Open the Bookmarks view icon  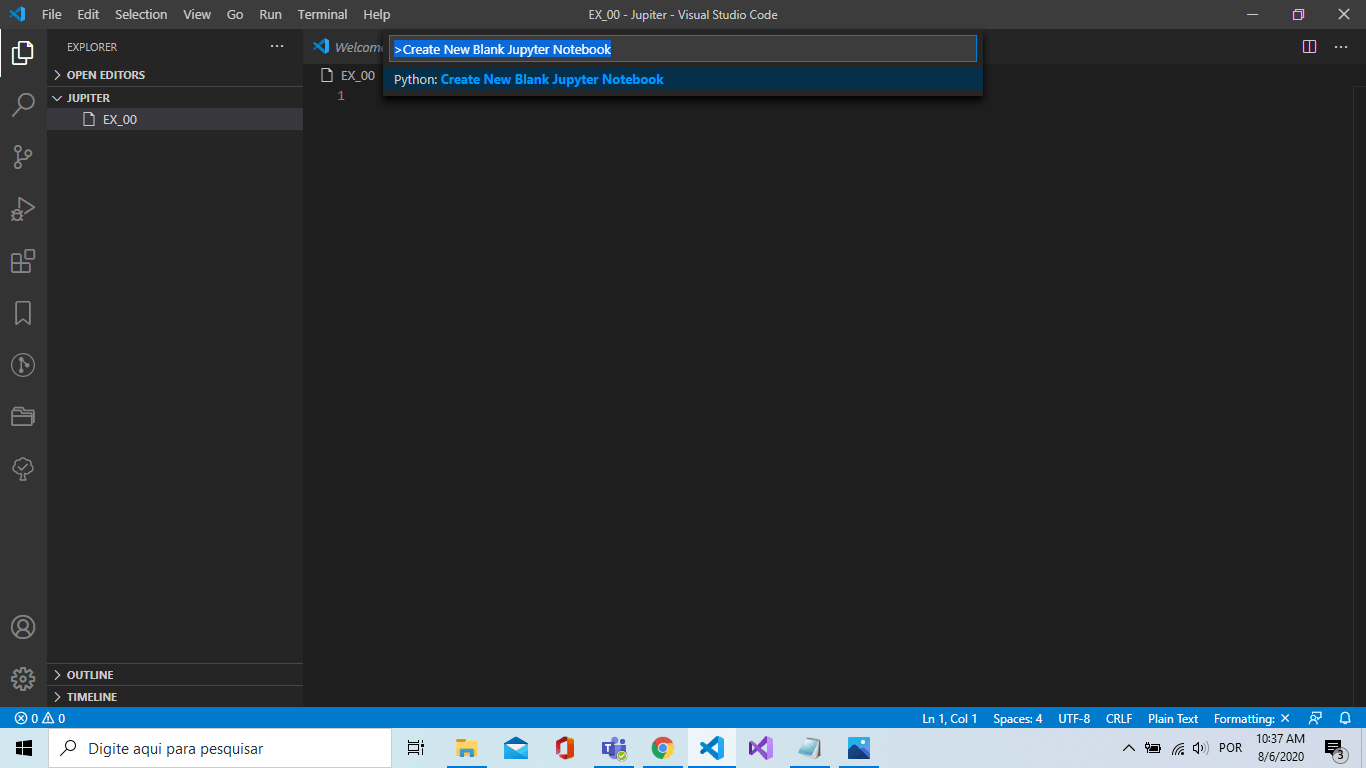tap(23, 313)
